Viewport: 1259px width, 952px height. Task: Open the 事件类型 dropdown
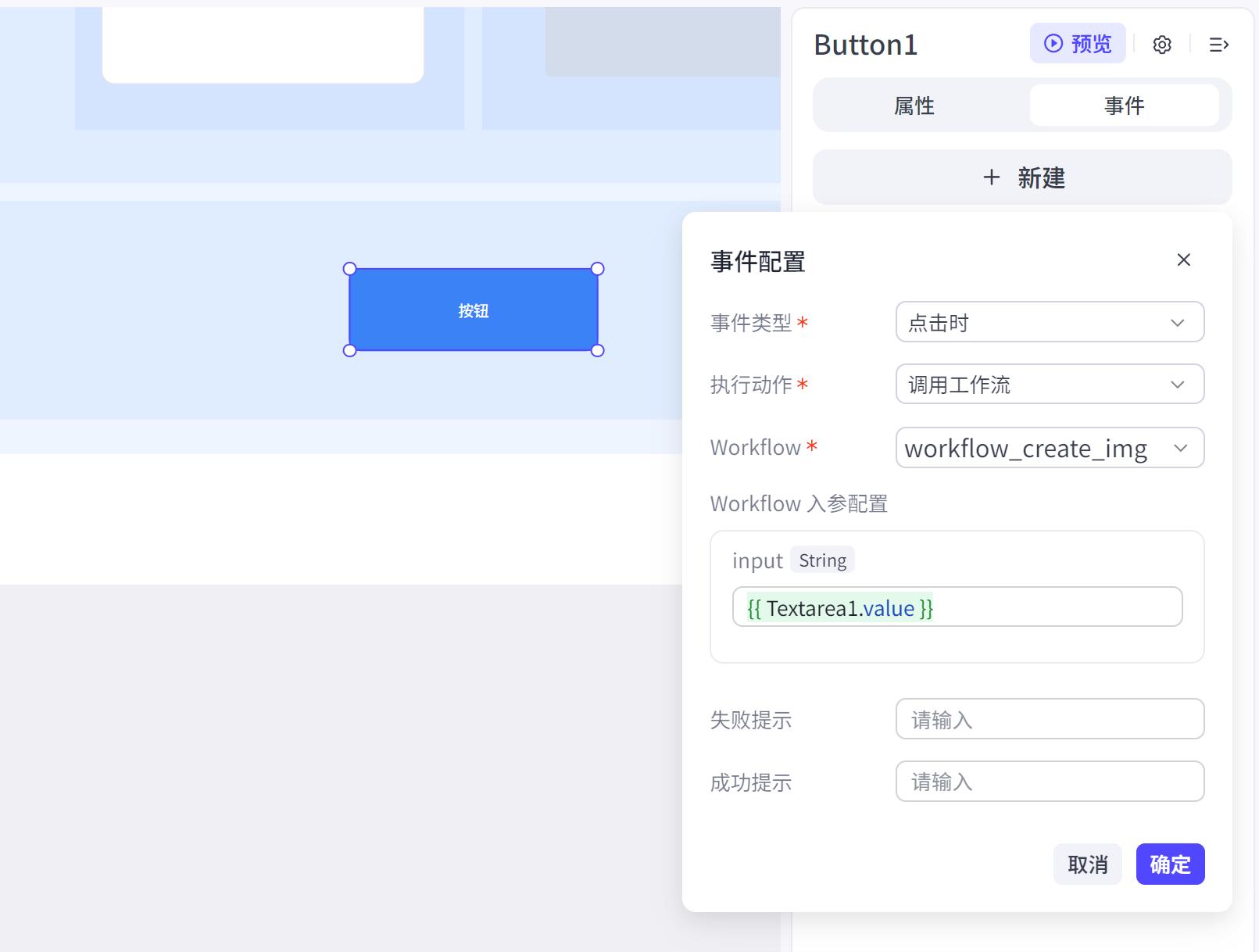1049,322
